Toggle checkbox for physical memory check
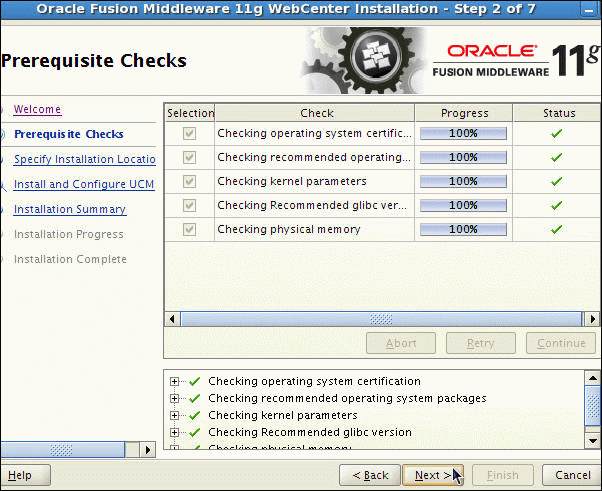 click(189, 229)
